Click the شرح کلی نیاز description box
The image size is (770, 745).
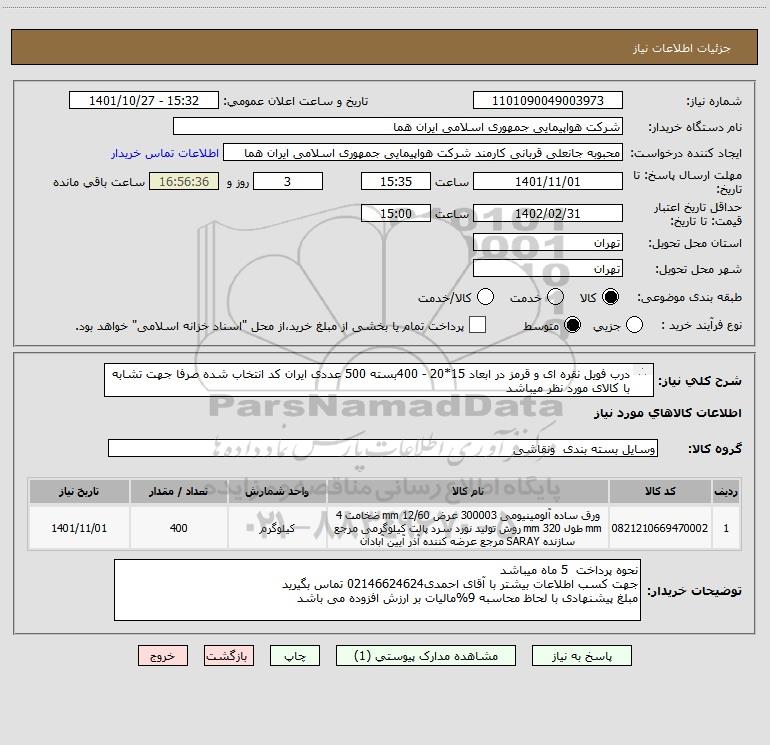click(379, 381)
